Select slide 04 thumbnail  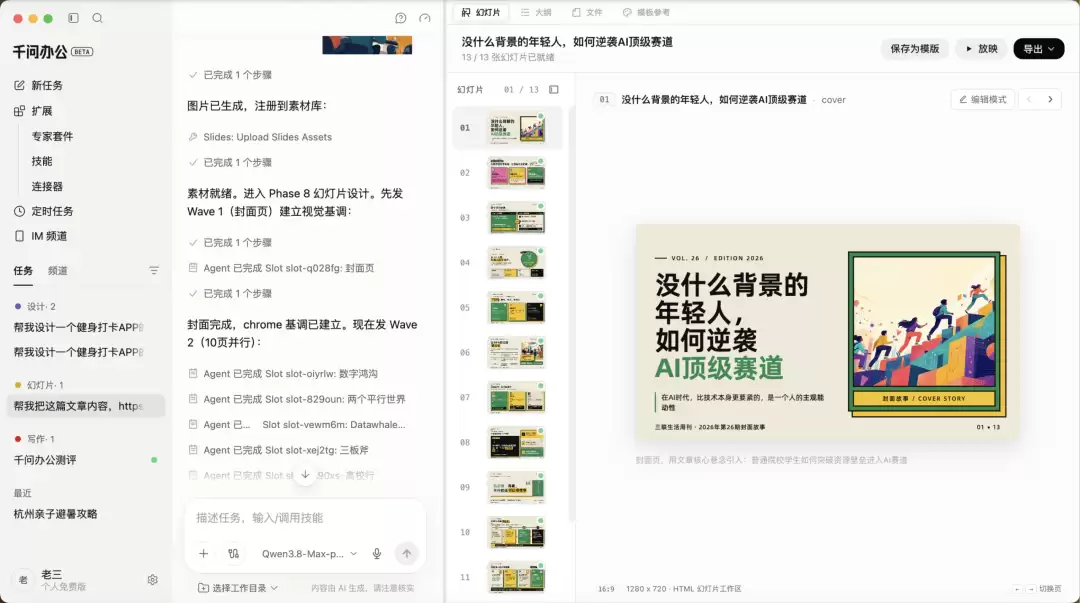pyautogui.click(x=517, y=263)
